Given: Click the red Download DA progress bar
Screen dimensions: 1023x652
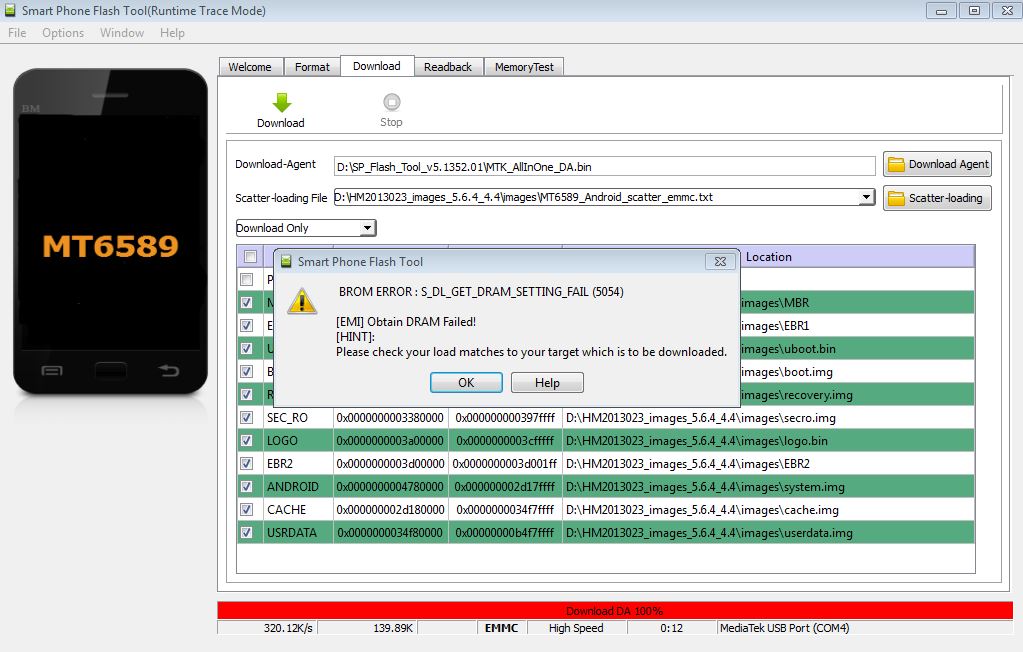Looking at the screenshot, I should tap(614, 610).
